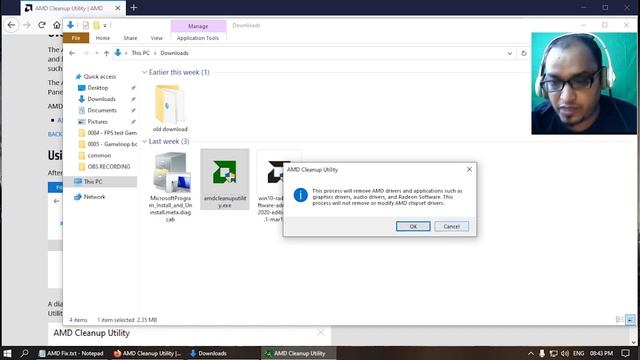Click New folder quick access toolbar icon

[96, 25]
